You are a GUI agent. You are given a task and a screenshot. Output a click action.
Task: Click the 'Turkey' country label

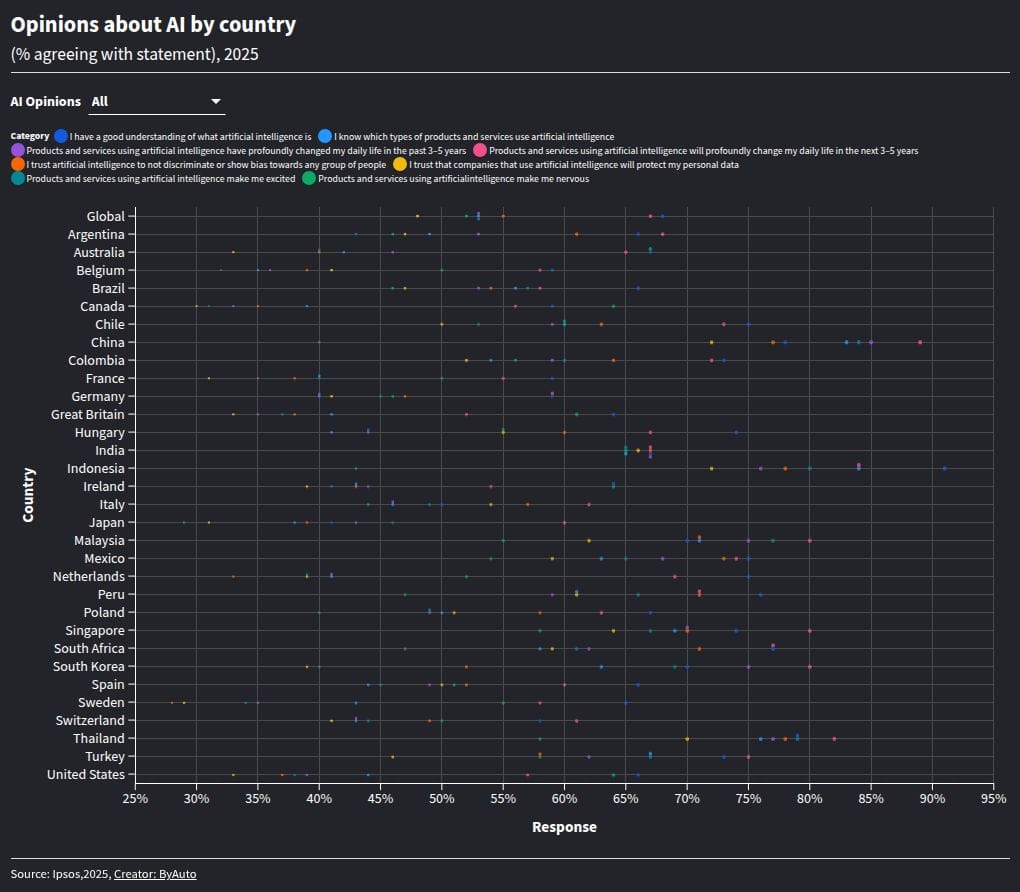click(105, 757)
